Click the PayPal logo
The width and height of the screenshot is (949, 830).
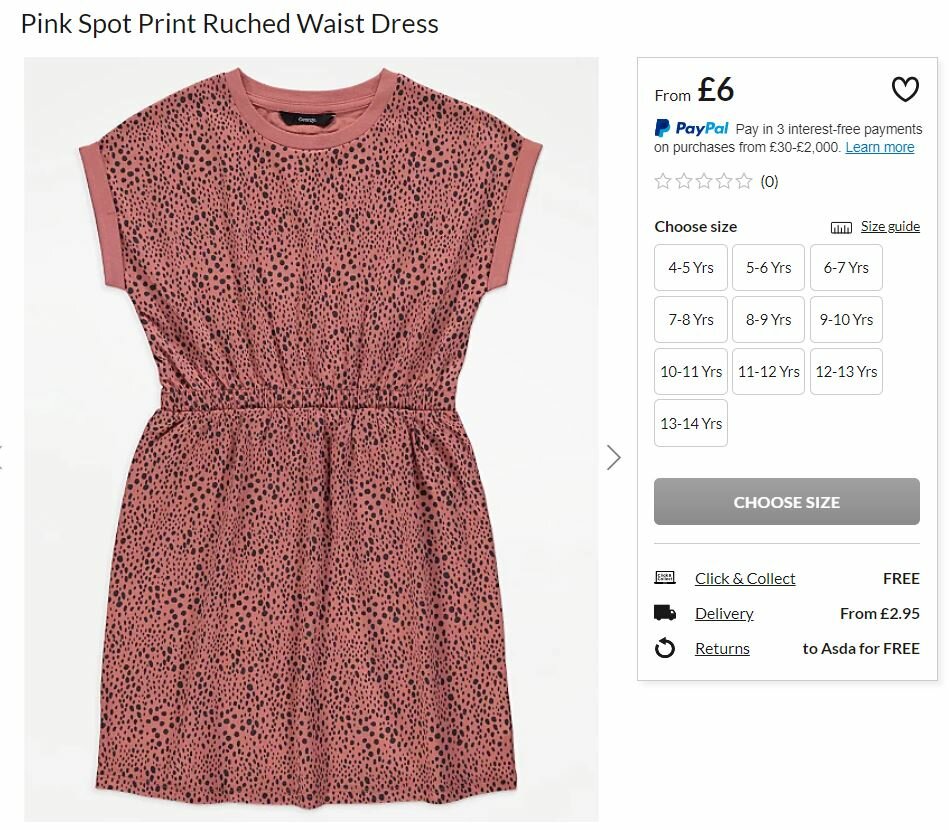click(692, 128)
